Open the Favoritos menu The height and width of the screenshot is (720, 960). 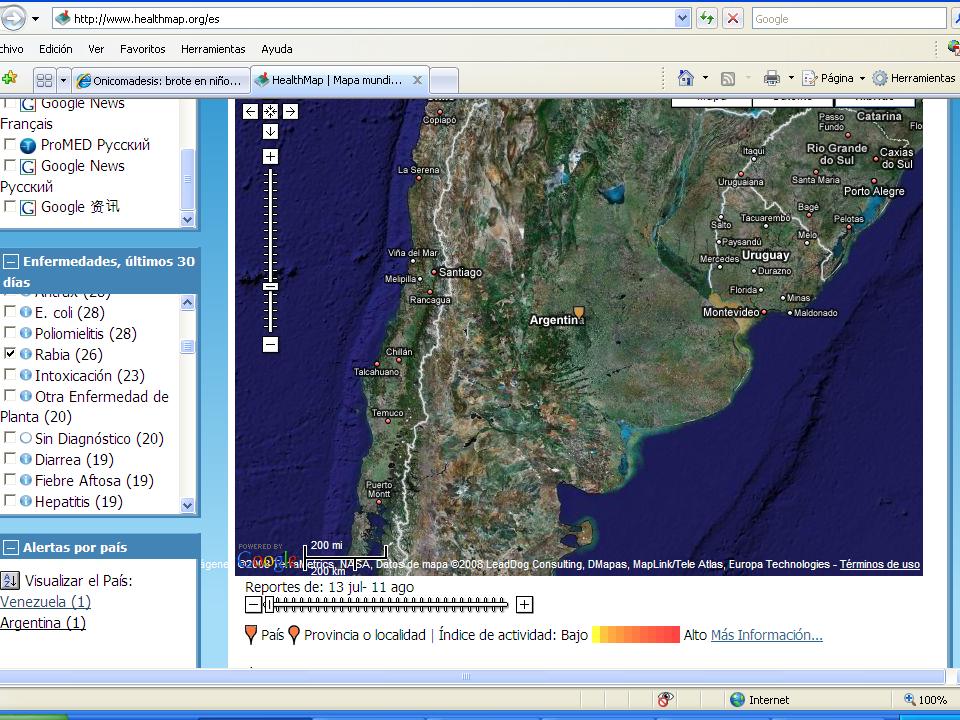(x=142, y=49)
